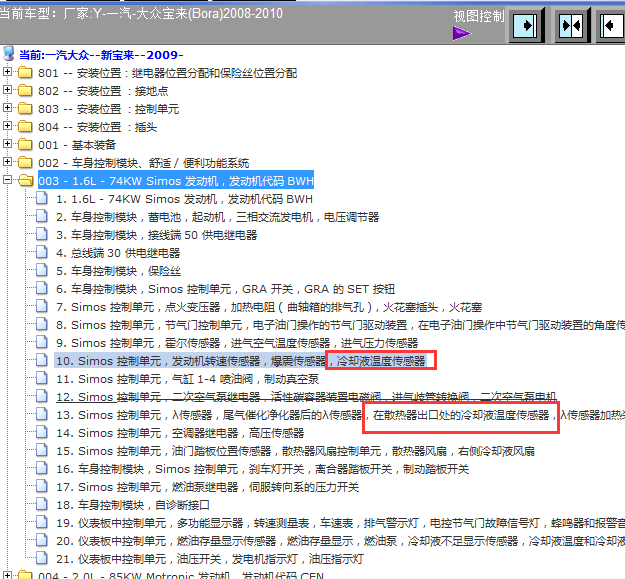Screen dimensions: 625x579
Task: Expand the 801 安装位置 folder node
Action: pyautogui.click(x=7, y=71)
